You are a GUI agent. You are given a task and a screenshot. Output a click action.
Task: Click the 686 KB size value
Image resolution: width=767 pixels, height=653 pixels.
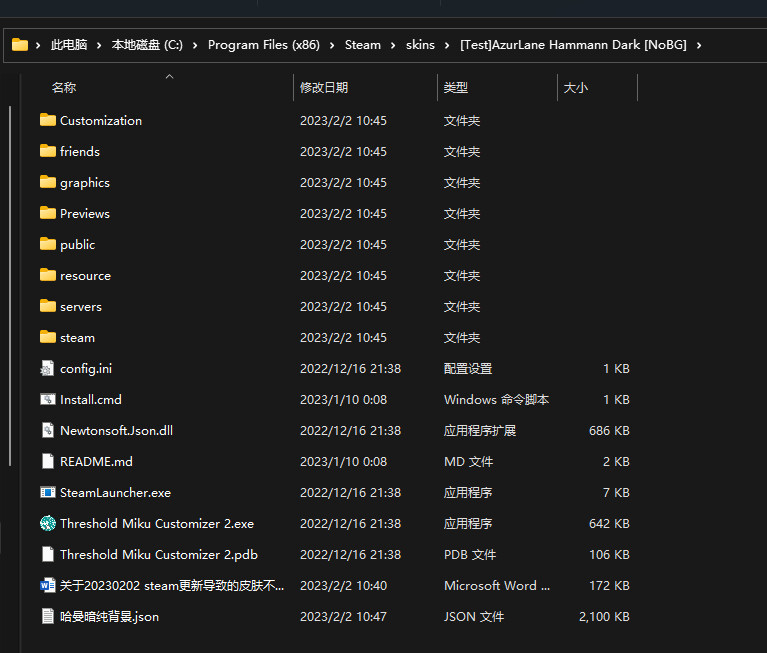tap(609, 431)
